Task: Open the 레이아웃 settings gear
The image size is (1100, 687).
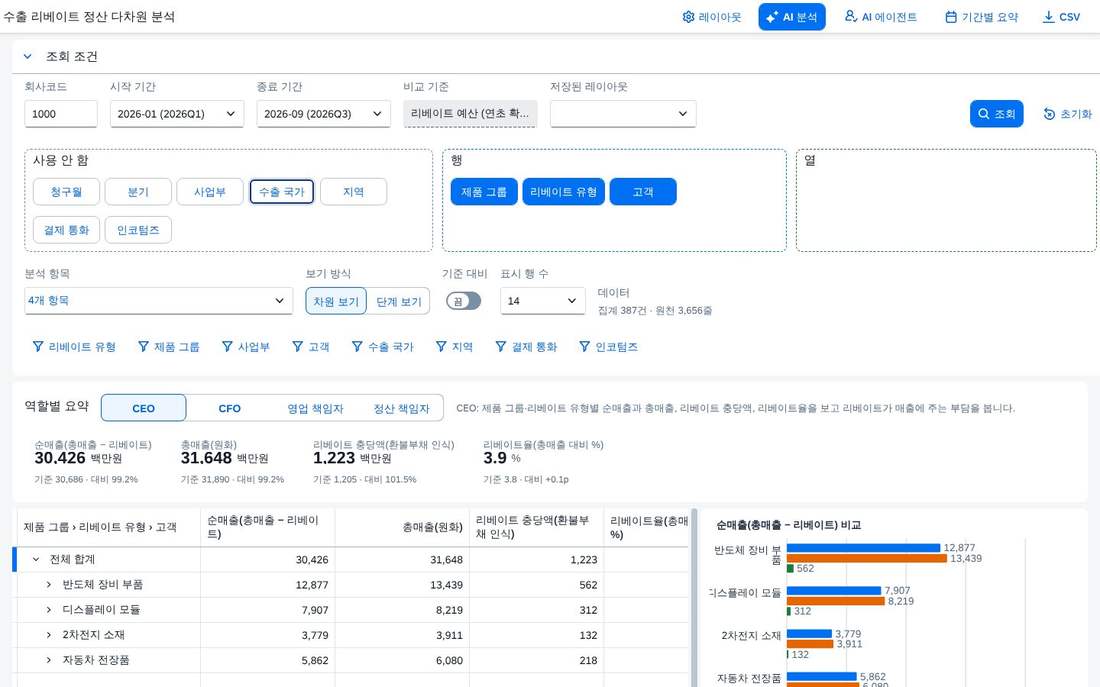Action: tap(711, 17)
